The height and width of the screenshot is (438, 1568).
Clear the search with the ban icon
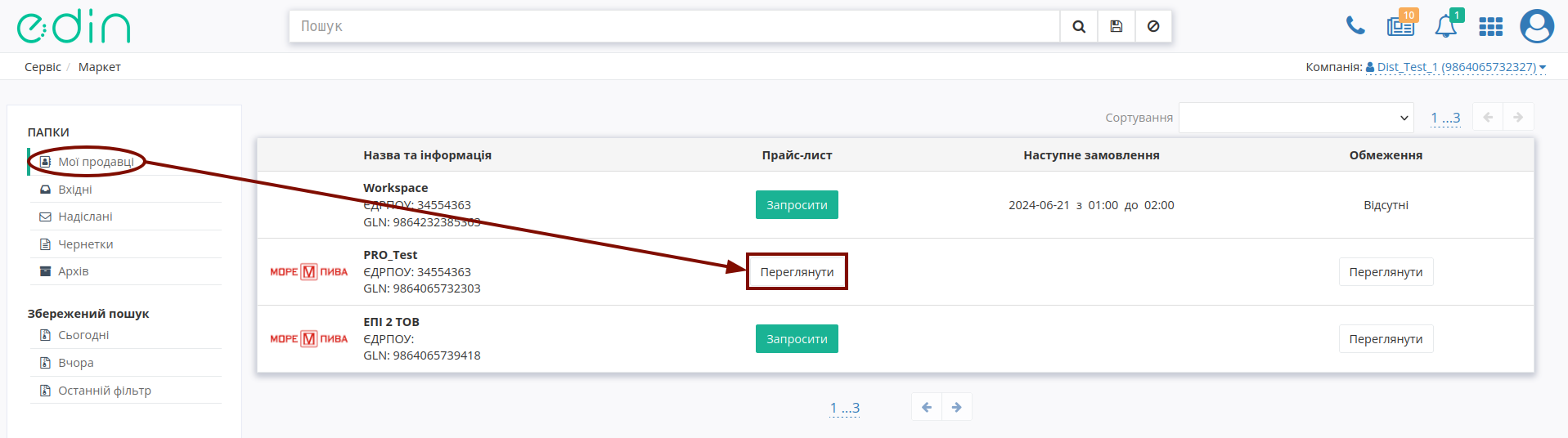click(1153, 26)
